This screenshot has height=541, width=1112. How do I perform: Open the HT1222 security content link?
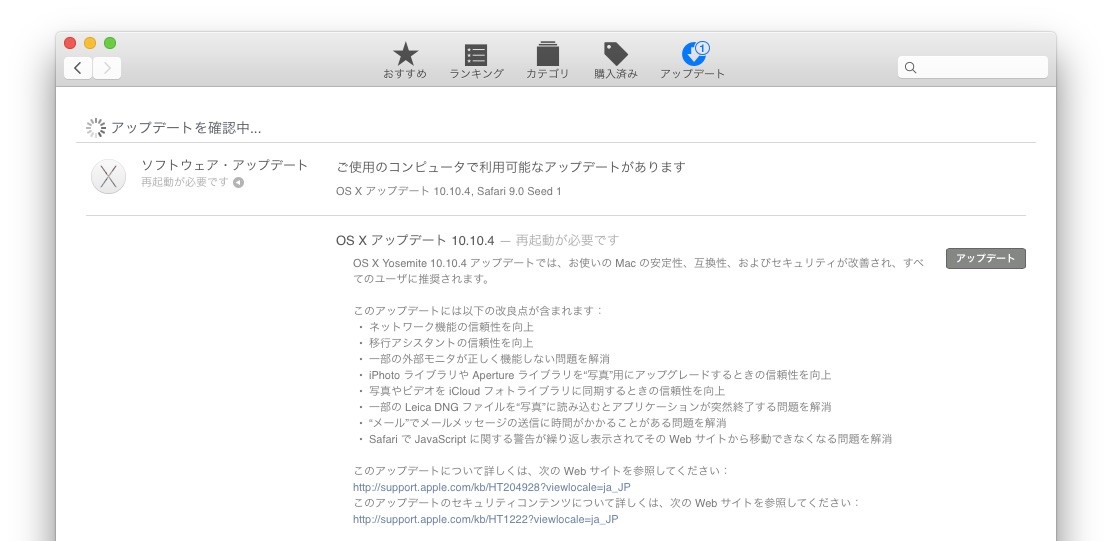tap(486, 519)
